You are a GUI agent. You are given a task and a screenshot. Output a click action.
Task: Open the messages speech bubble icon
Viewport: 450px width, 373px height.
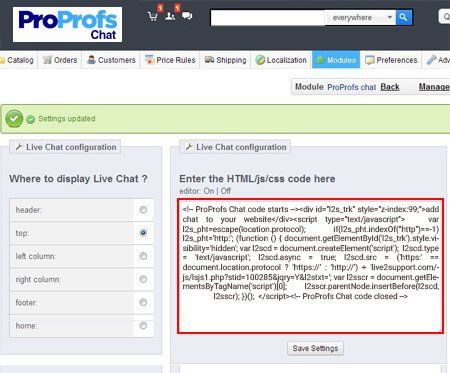tap(187, 16)
